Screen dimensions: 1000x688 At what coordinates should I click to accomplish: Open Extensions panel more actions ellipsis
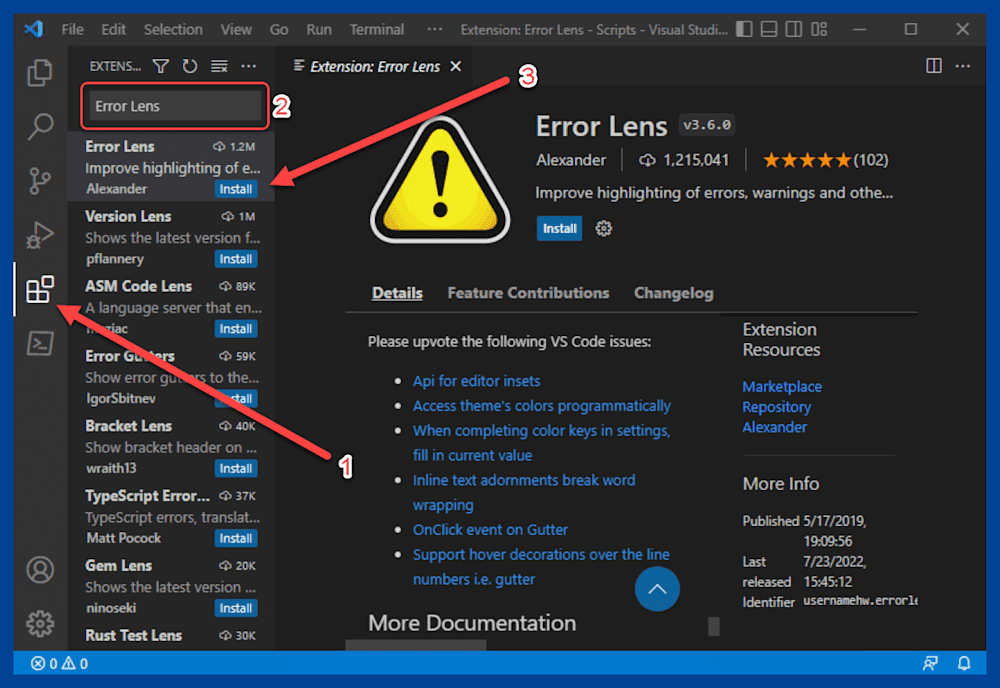tap(249, 66)
